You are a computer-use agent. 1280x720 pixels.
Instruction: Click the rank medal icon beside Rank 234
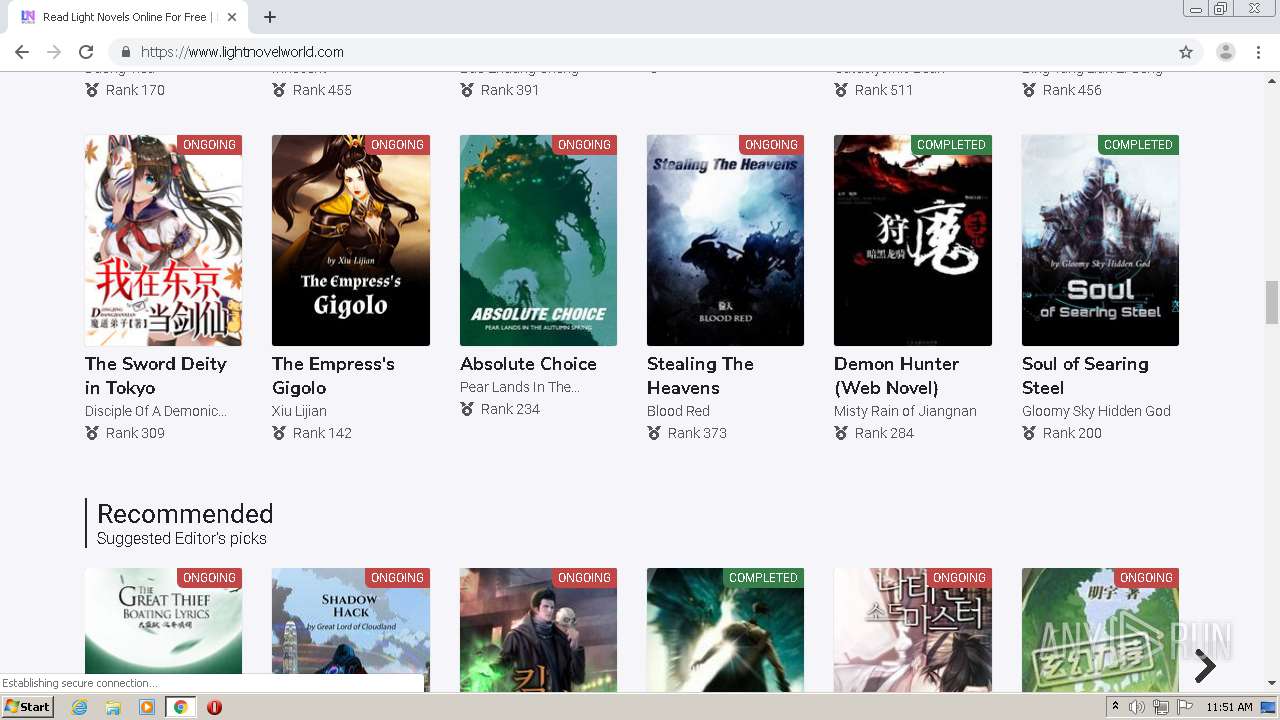click(467, 409)
